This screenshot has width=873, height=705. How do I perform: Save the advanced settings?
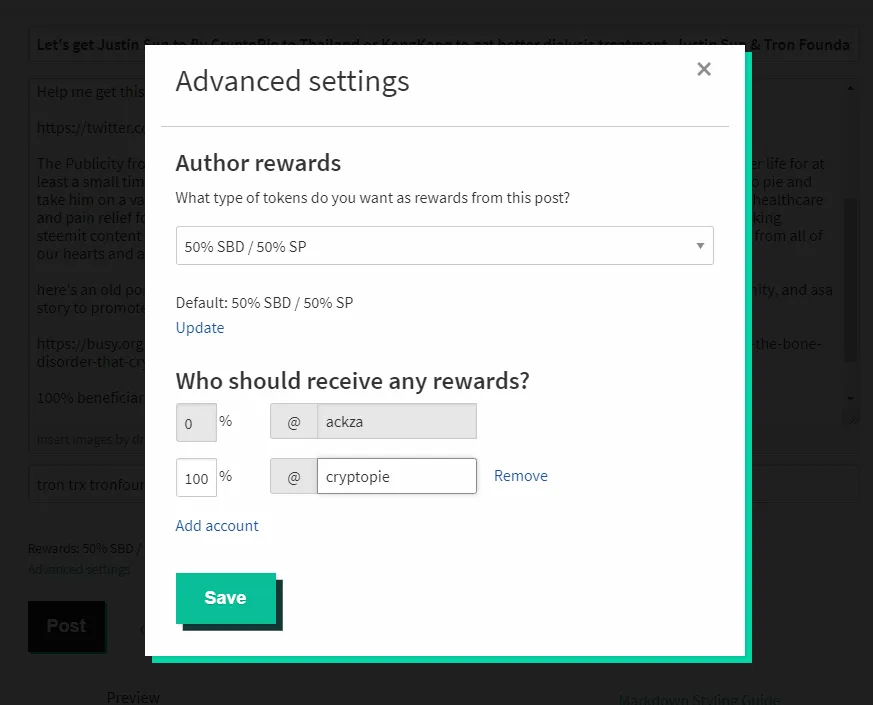pyautogui.click(x=225, y=598)
